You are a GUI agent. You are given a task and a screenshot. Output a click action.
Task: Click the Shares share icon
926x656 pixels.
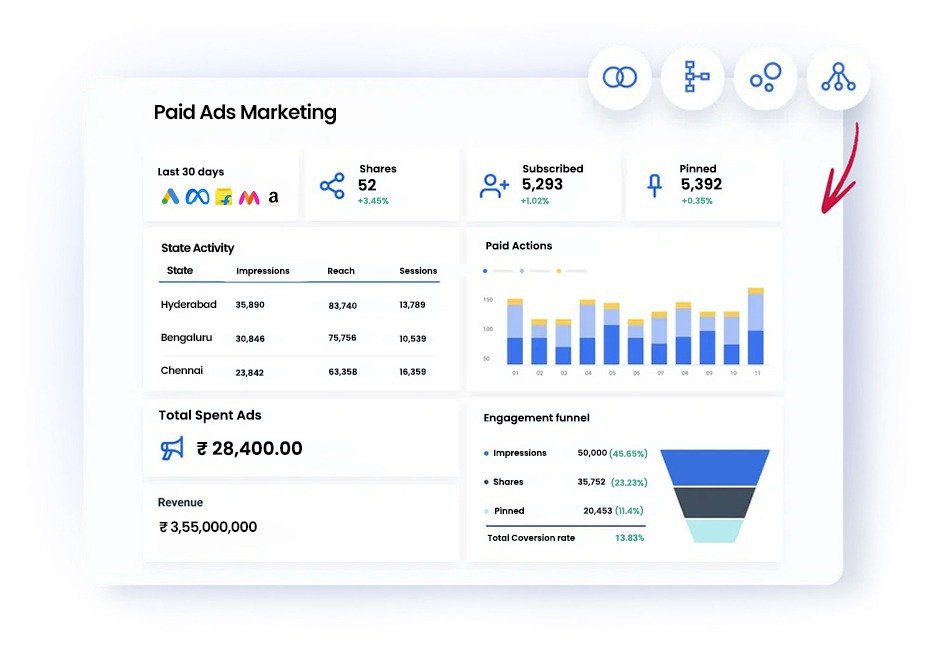point(331,185)
